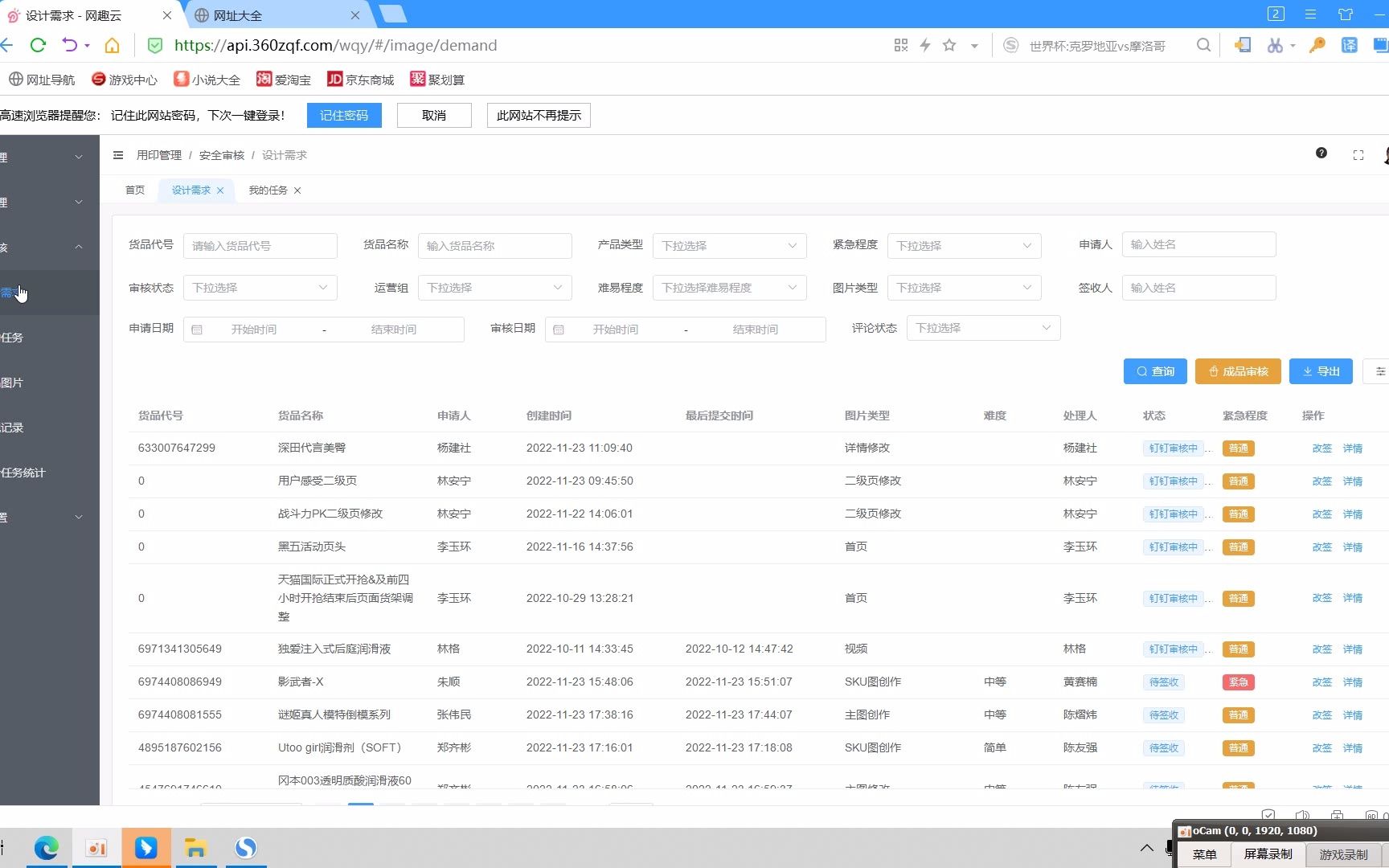1389x868 pixels.
Task: Switch to the 网址大全 browser tab
Action: pos(238,15)
